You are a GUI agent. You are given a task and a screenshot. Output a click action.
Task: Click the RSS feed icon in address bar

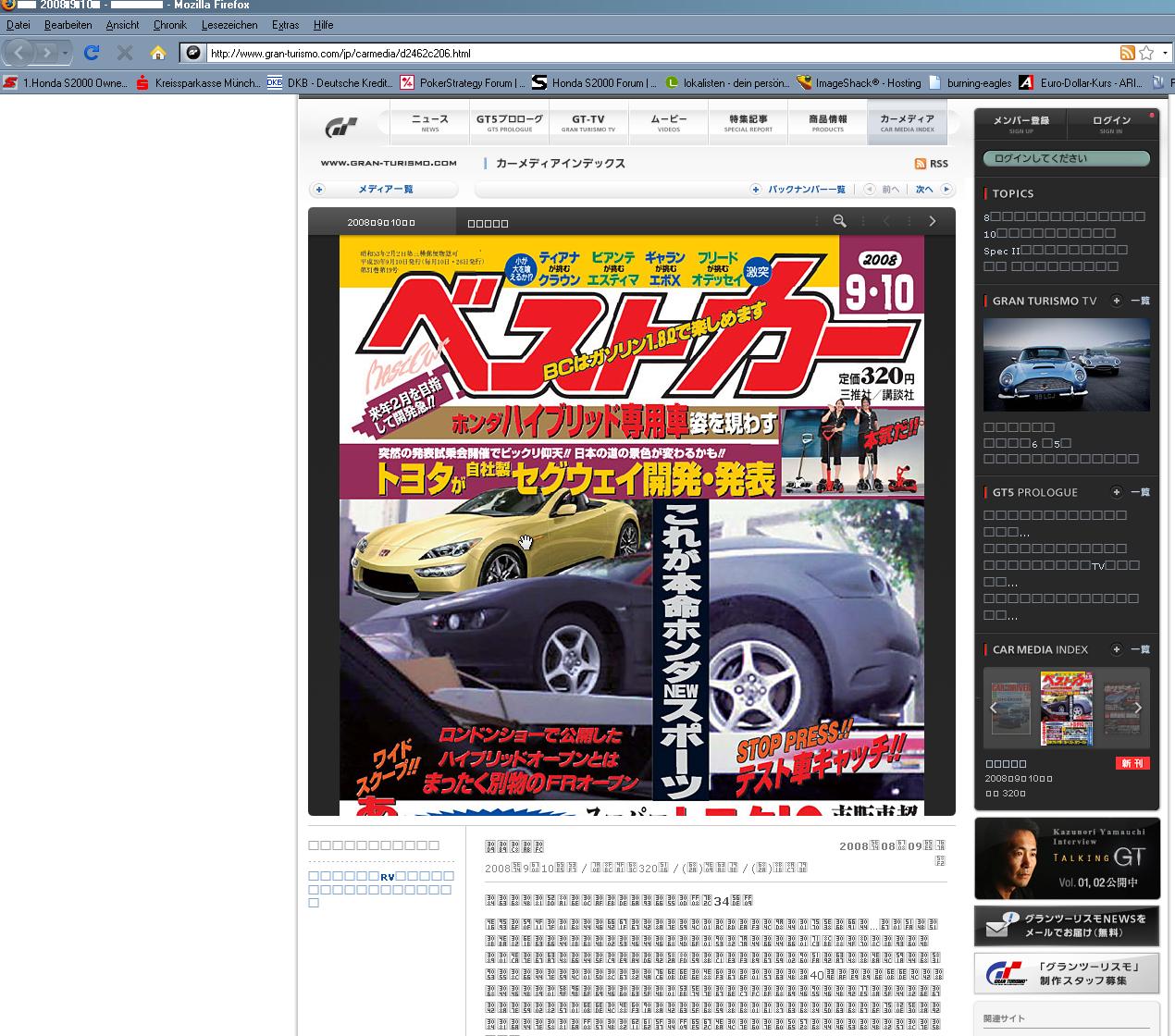point(1127,53)
